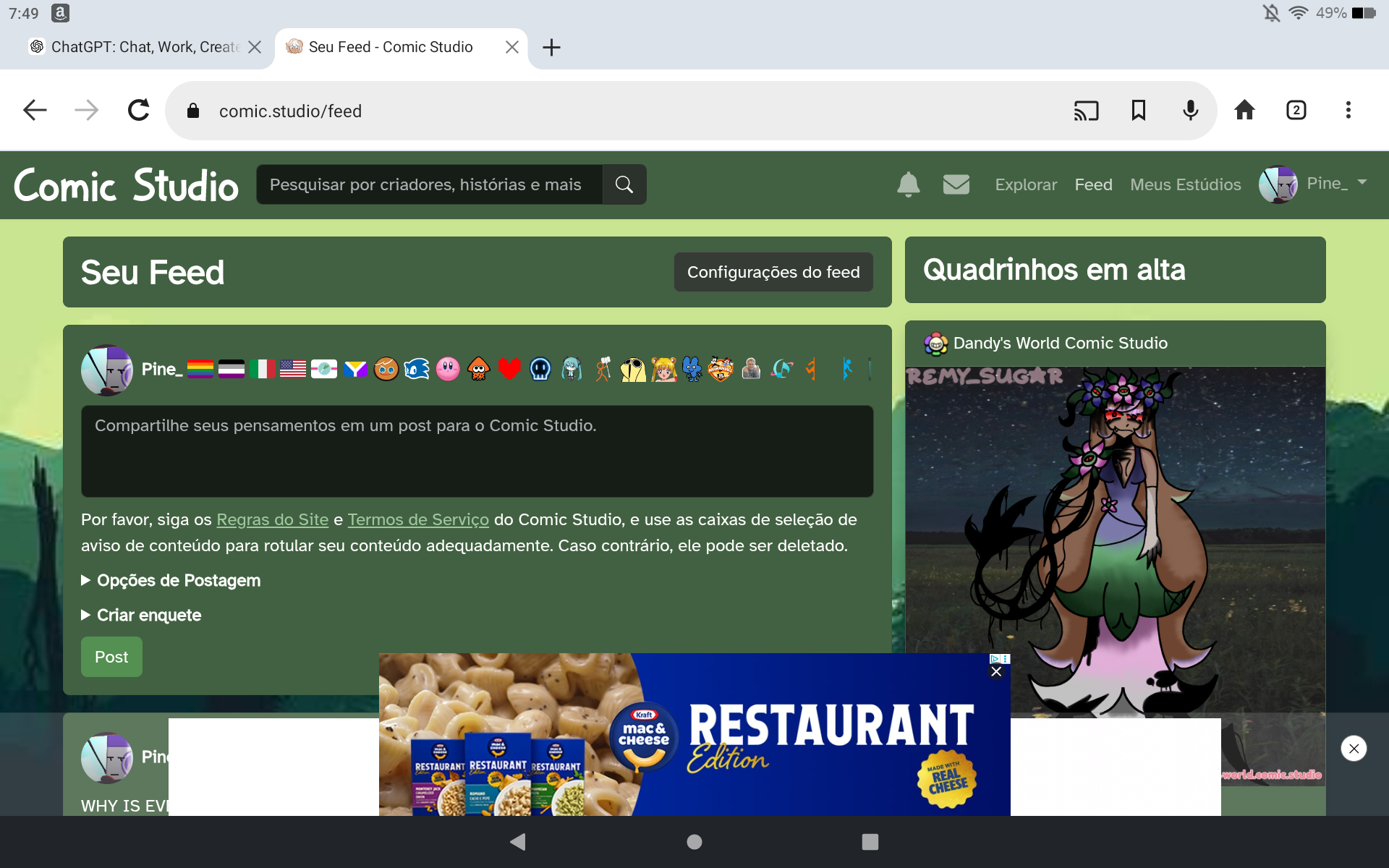This screenshot has width=1389, height=868.
Task: Dismiss the bottom banner with round X
Action: [1354, 748]
